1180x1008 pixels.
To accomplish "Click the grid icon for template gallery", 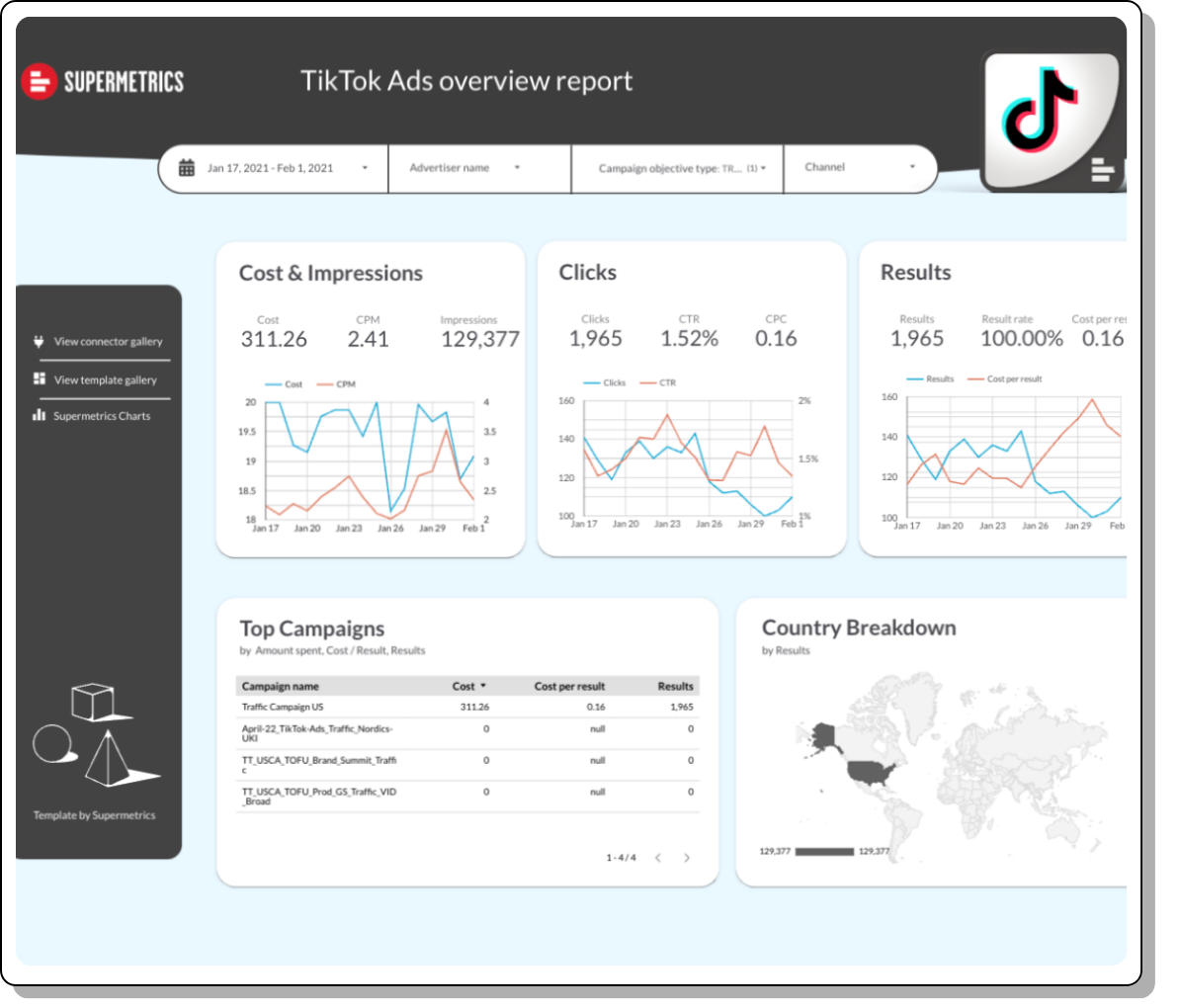I will click(x=40, y=379).
